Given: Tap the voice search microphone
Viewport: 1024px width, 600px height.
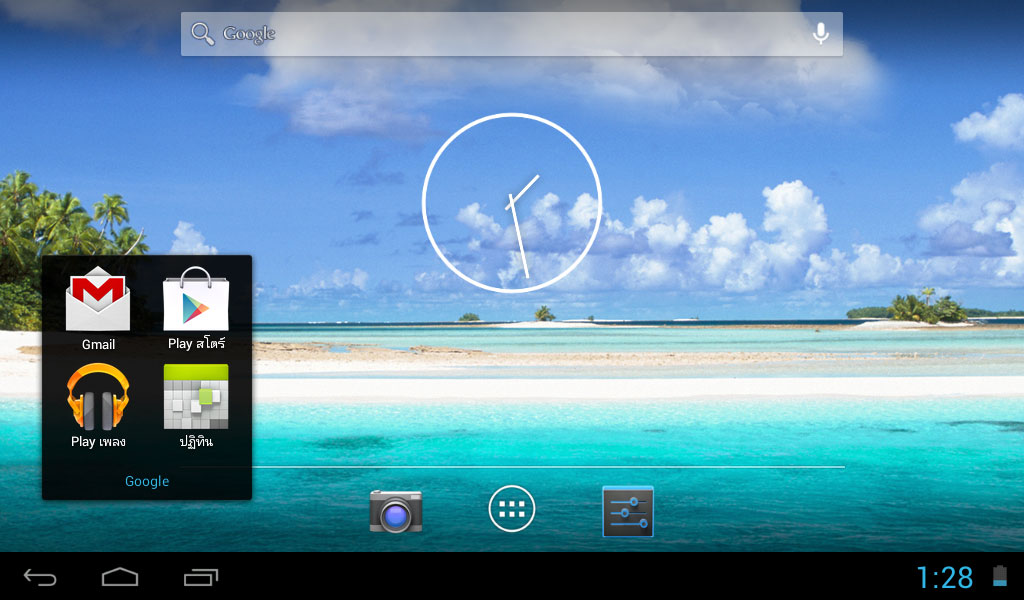Looking at the screenshot, I should click(821, 33).
